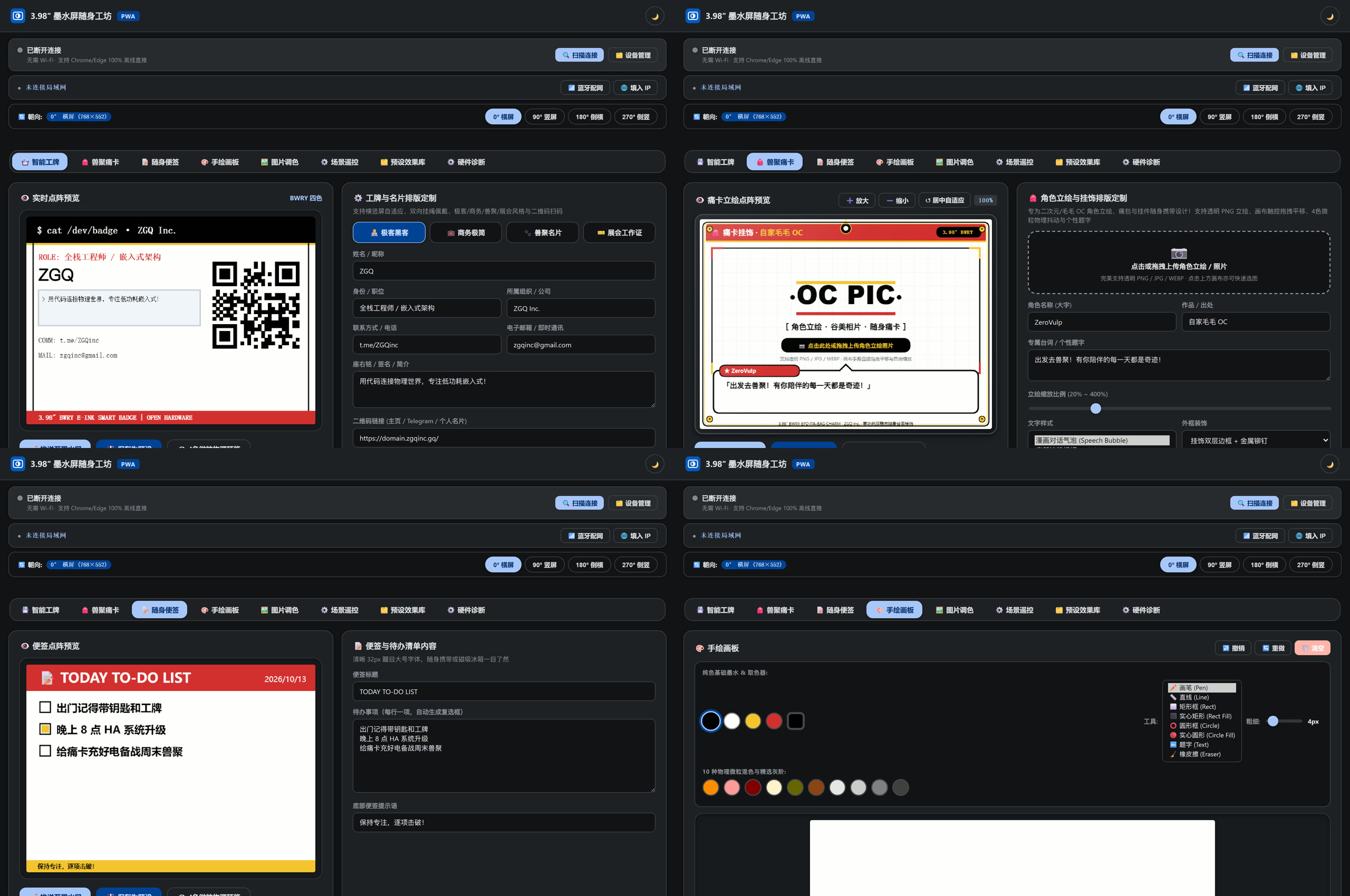This screenshot has width=1350, height=896.
Task: Zoom out preview with 缩小
Action: point(896,201)
